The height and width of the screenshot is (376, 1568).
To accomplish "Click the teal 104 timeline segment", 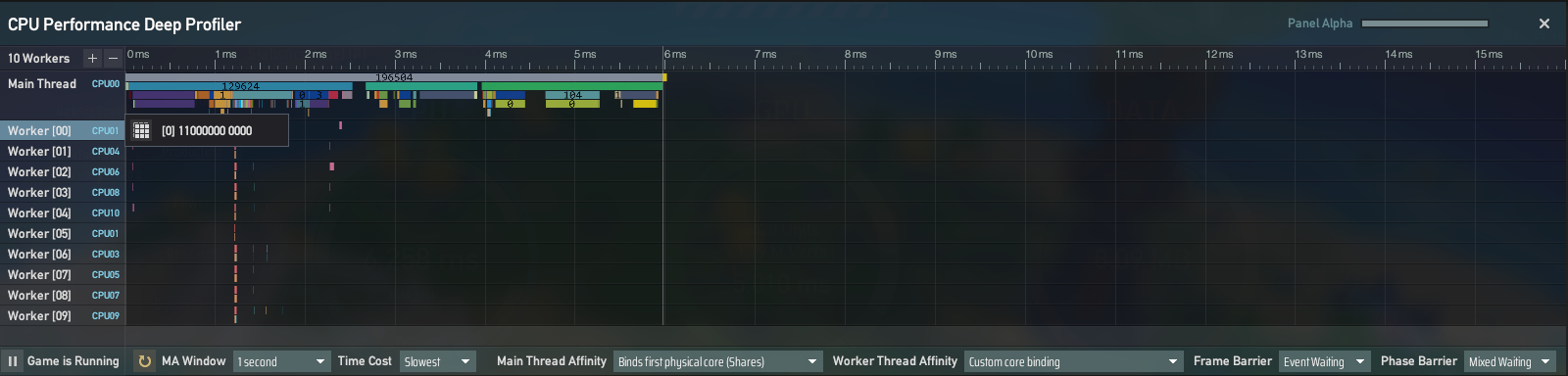I will coord(572,95).
